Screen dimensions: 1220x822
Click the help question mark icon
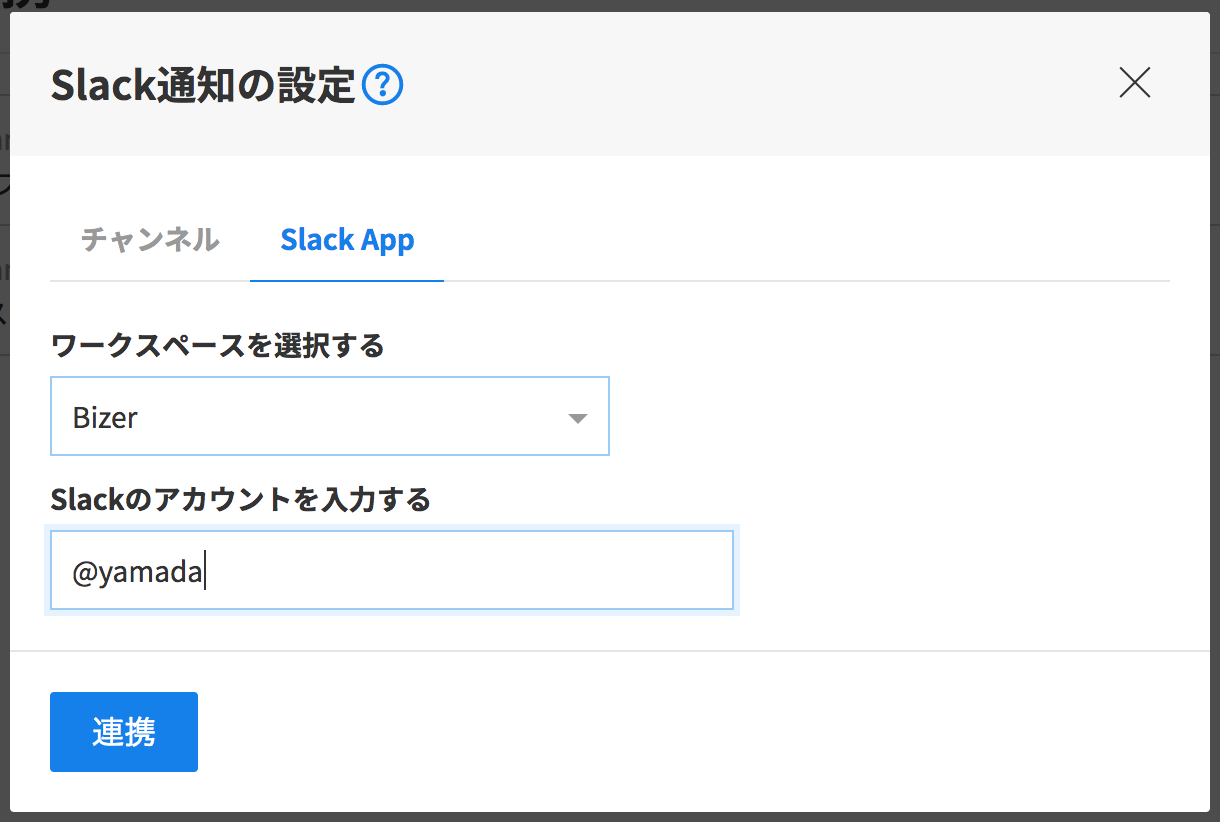click(x=382, y=86)
